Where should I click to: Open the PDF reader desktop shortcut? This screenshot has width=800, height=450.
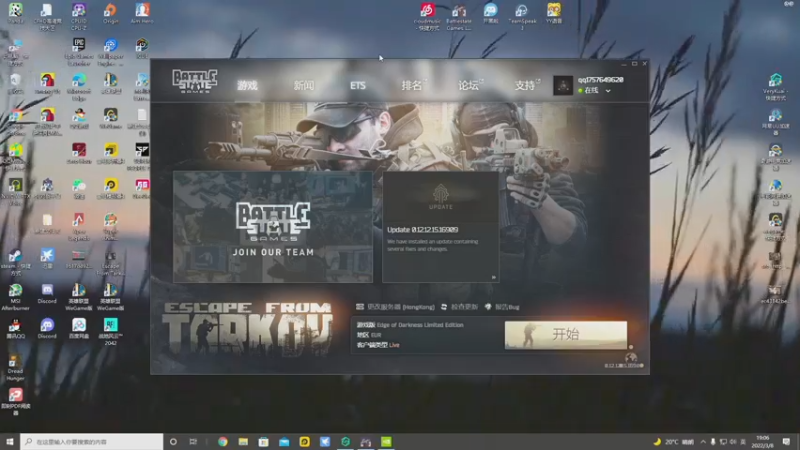click(15, 402)
